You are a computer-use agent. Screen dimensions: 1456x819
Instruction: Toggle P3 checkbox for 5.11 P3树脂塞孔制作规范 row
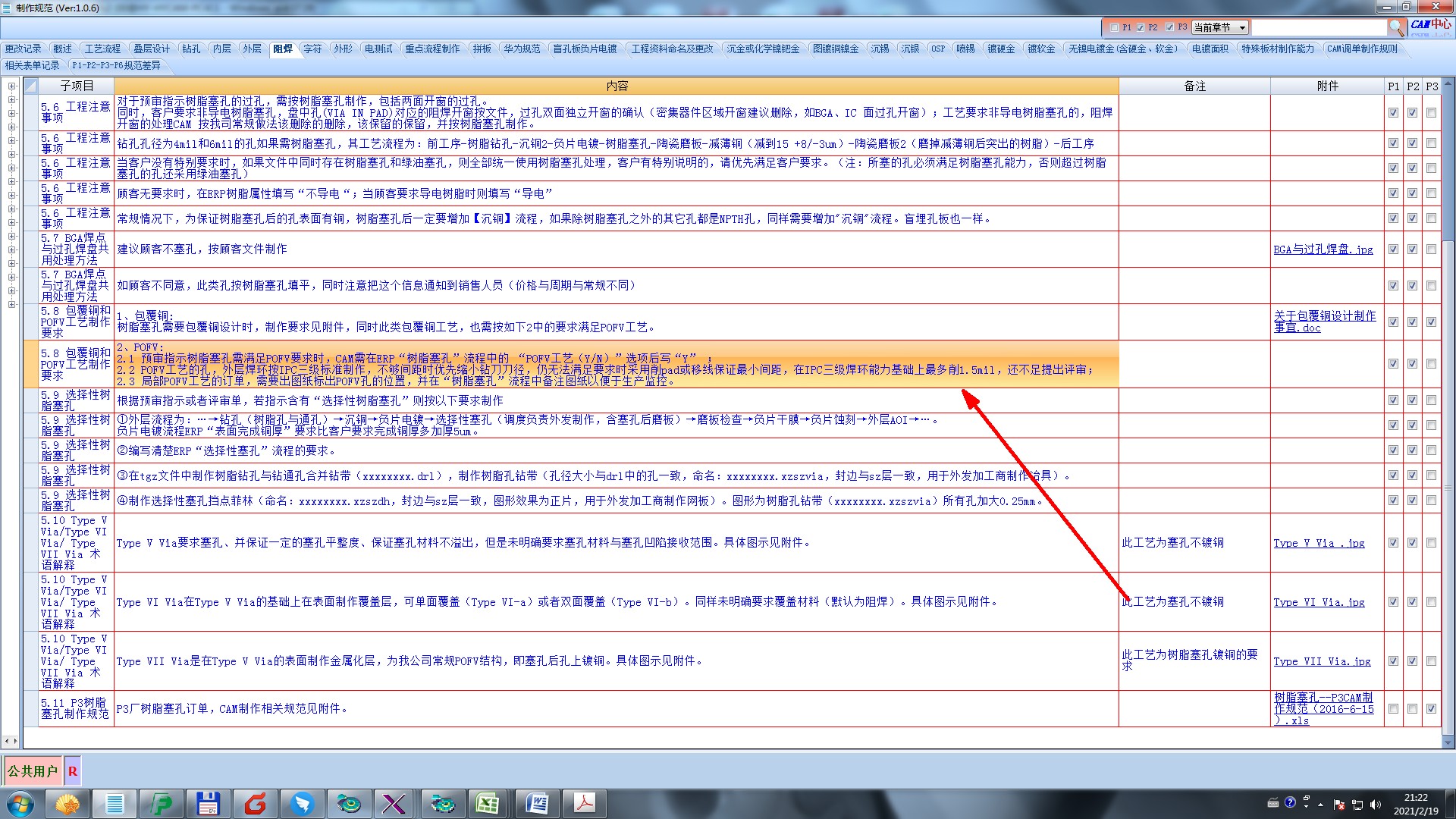click(1431, 709)
